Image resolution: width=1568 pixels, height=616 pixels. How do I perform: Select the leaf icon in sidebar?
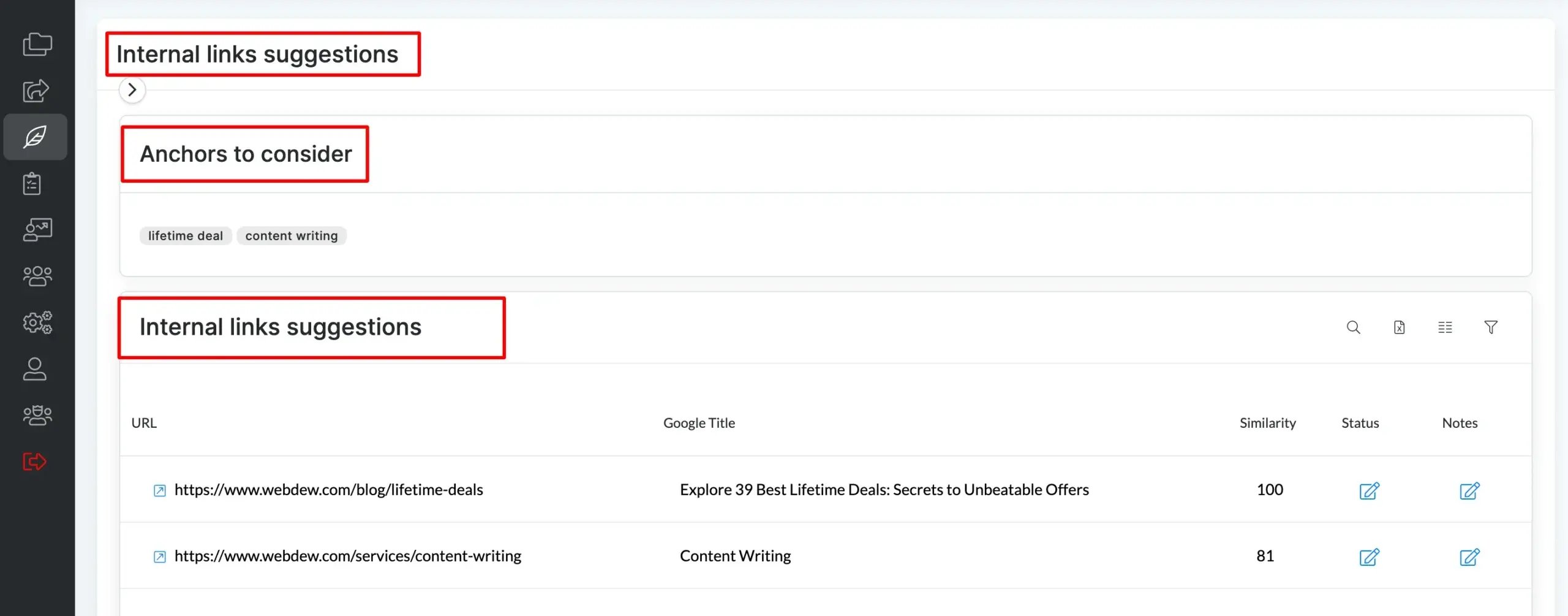(x=36, y=137)
